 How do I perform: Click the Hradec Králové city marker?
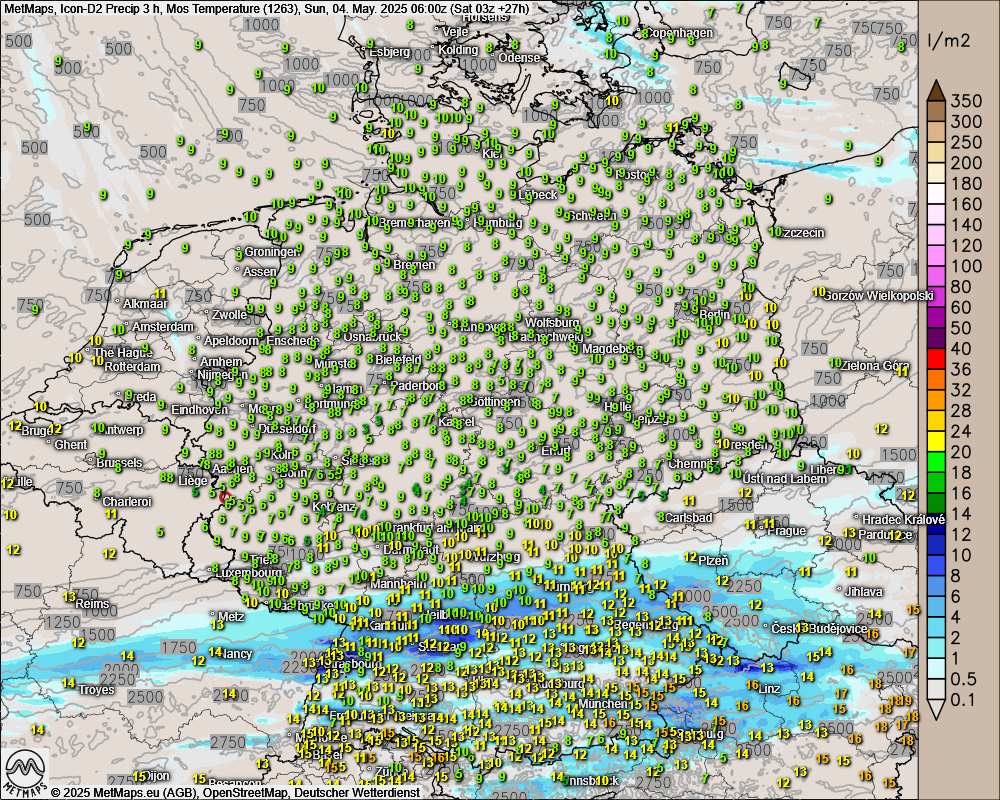click(x=858, y=519)
